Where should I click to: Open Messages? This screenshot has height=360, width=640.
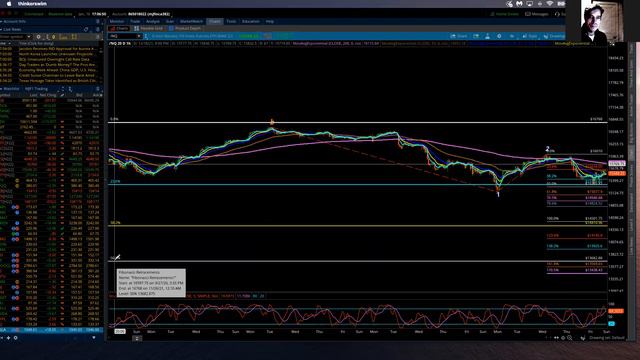537,14
